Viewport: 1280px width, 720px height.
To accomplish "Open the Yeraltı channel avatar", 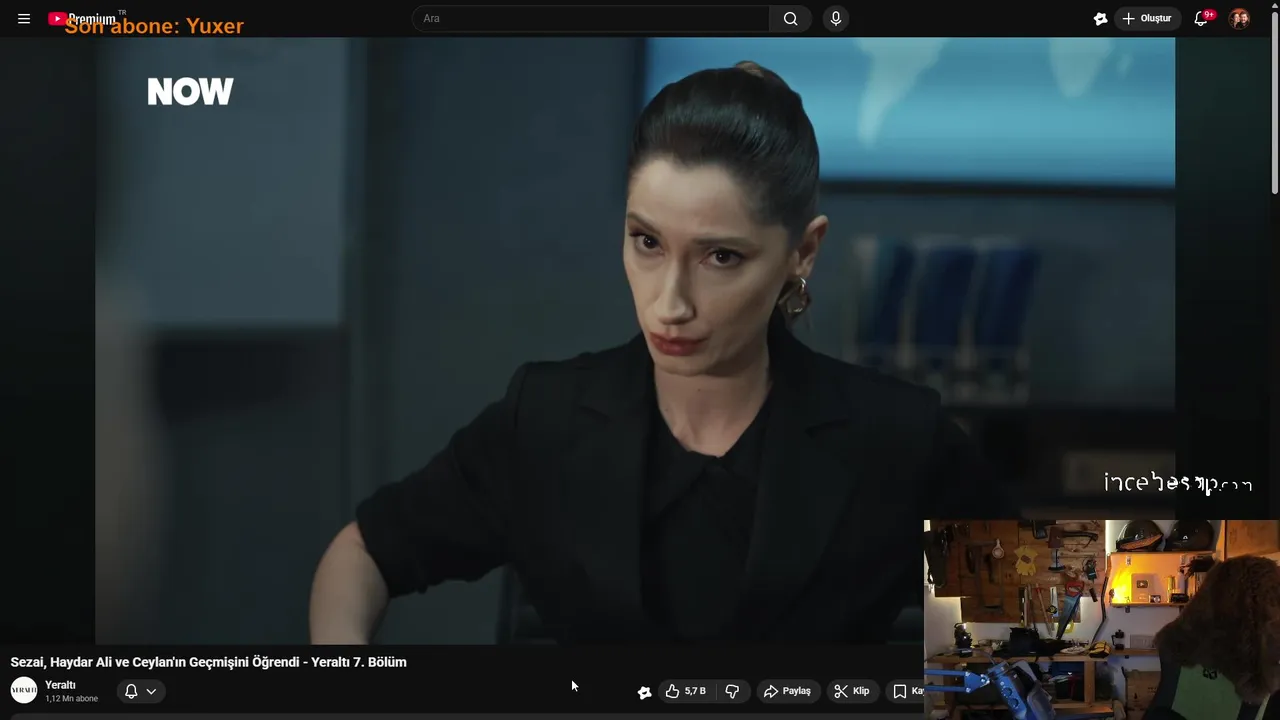I will (x=24, y=690).
